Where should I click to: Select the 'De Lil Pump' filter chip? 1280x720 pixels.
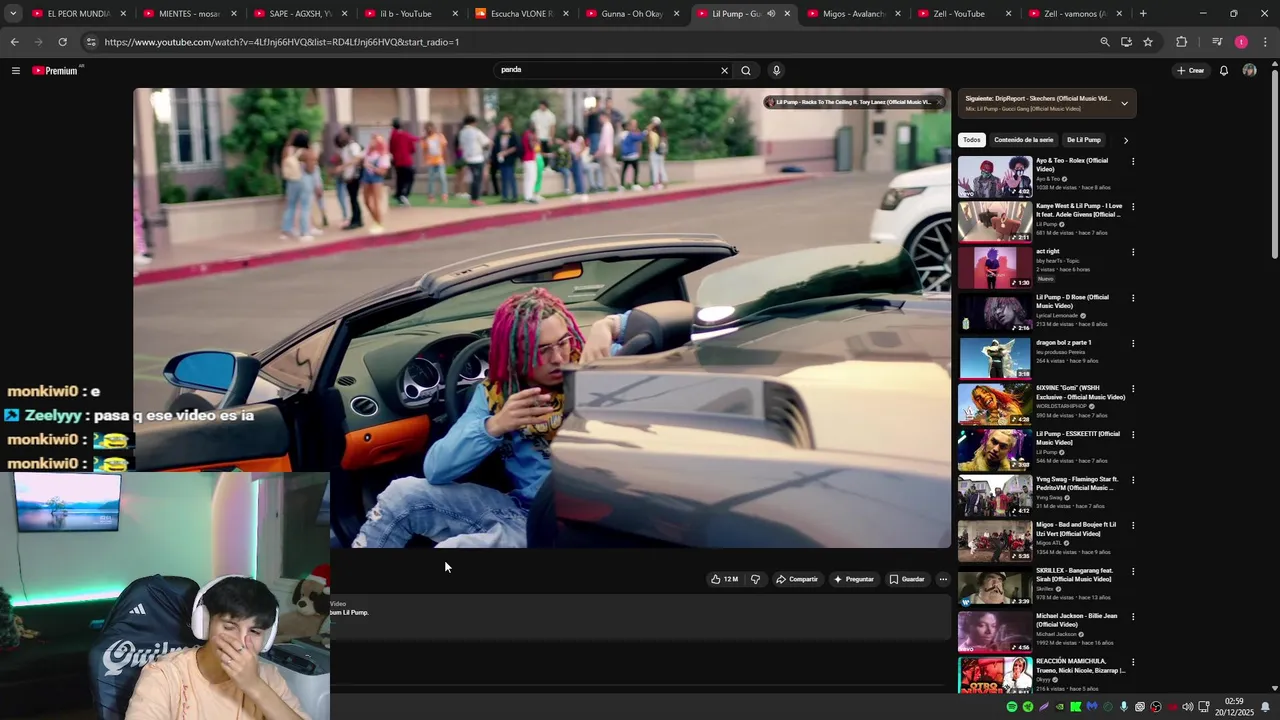click(1083, 140)
